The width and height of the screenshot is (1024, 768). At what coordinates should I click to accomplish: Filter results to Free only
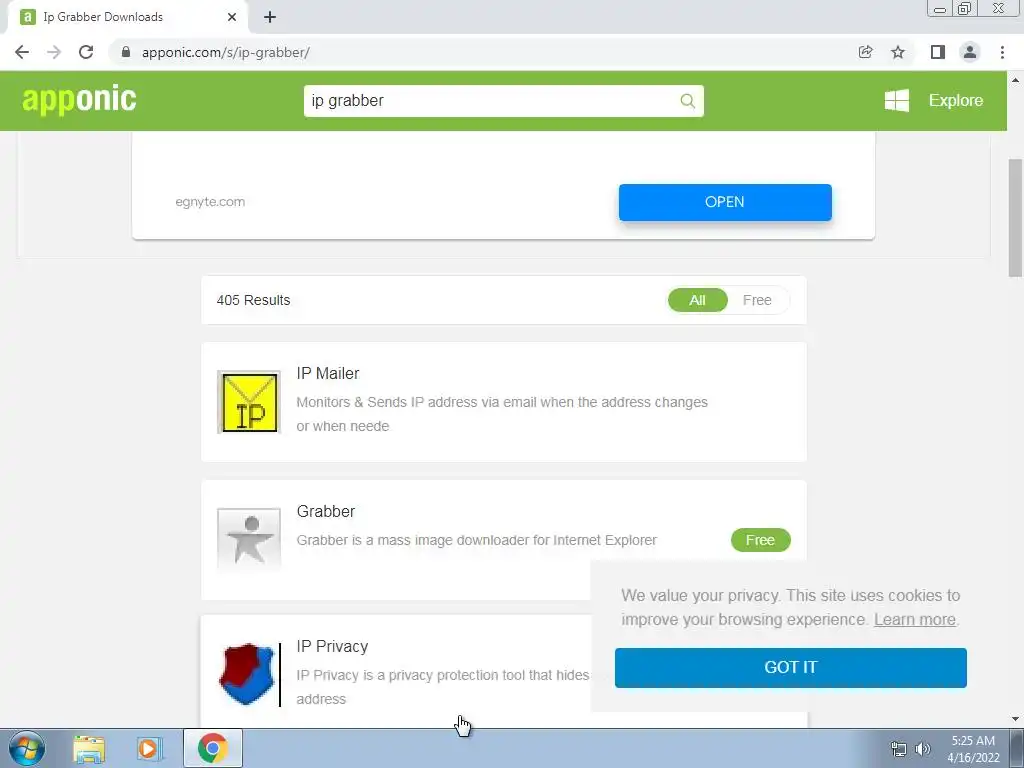point(757,300)
